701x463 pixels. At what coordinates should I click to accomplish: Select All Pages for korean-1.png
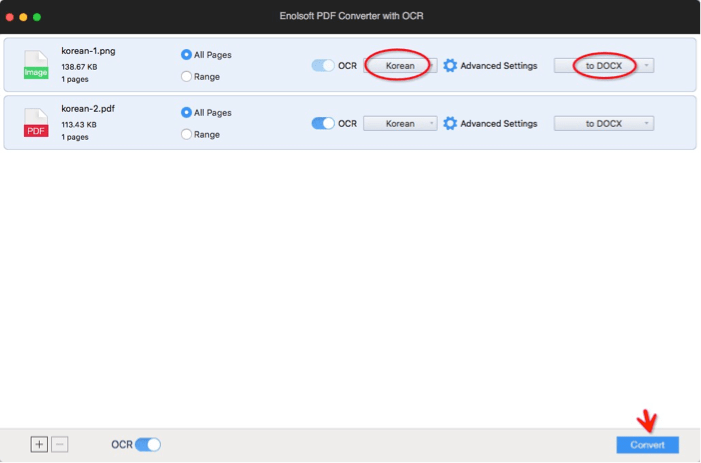(x=186, y=55)
